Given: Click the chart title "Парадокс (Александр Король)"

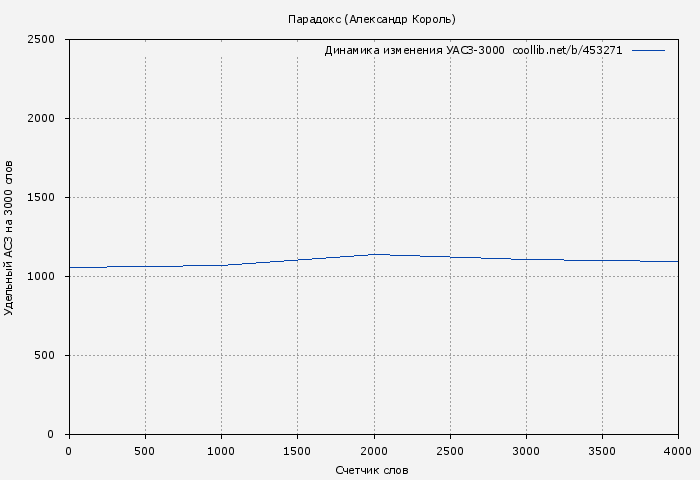Looking at the screenshot, I should click(371, 19).
